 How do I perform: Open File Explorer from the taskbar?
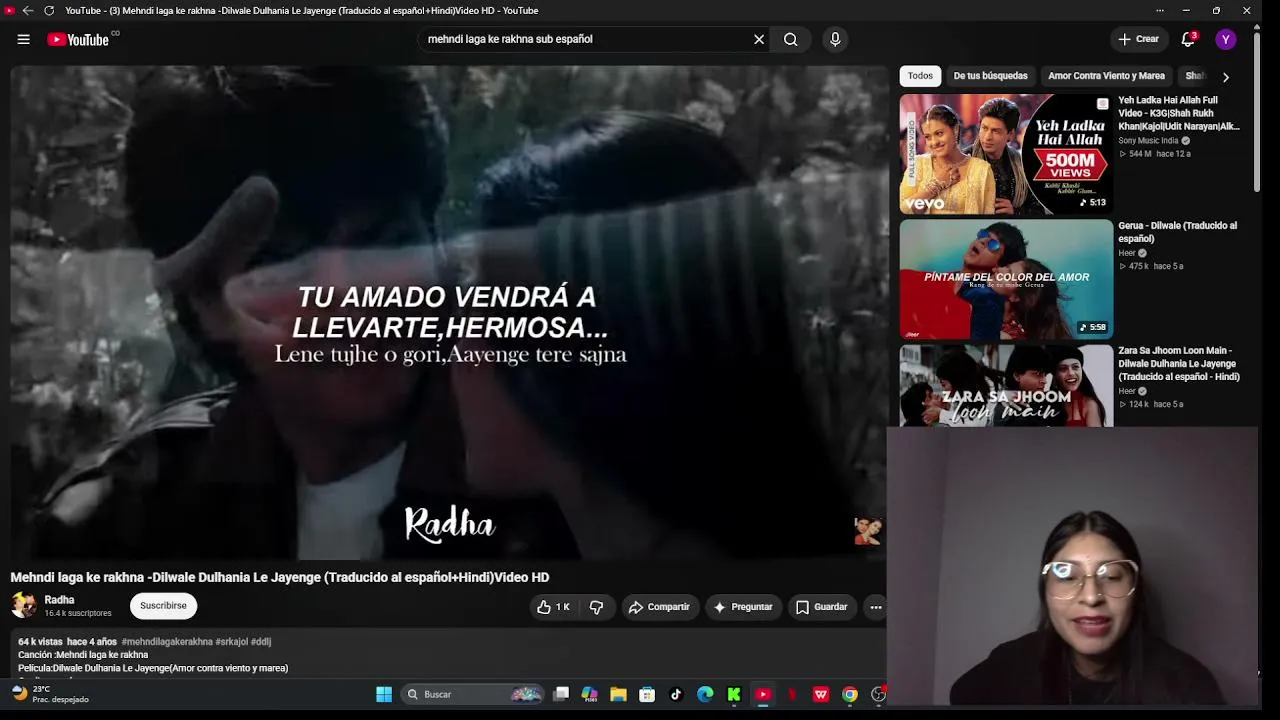click(618, 694)
